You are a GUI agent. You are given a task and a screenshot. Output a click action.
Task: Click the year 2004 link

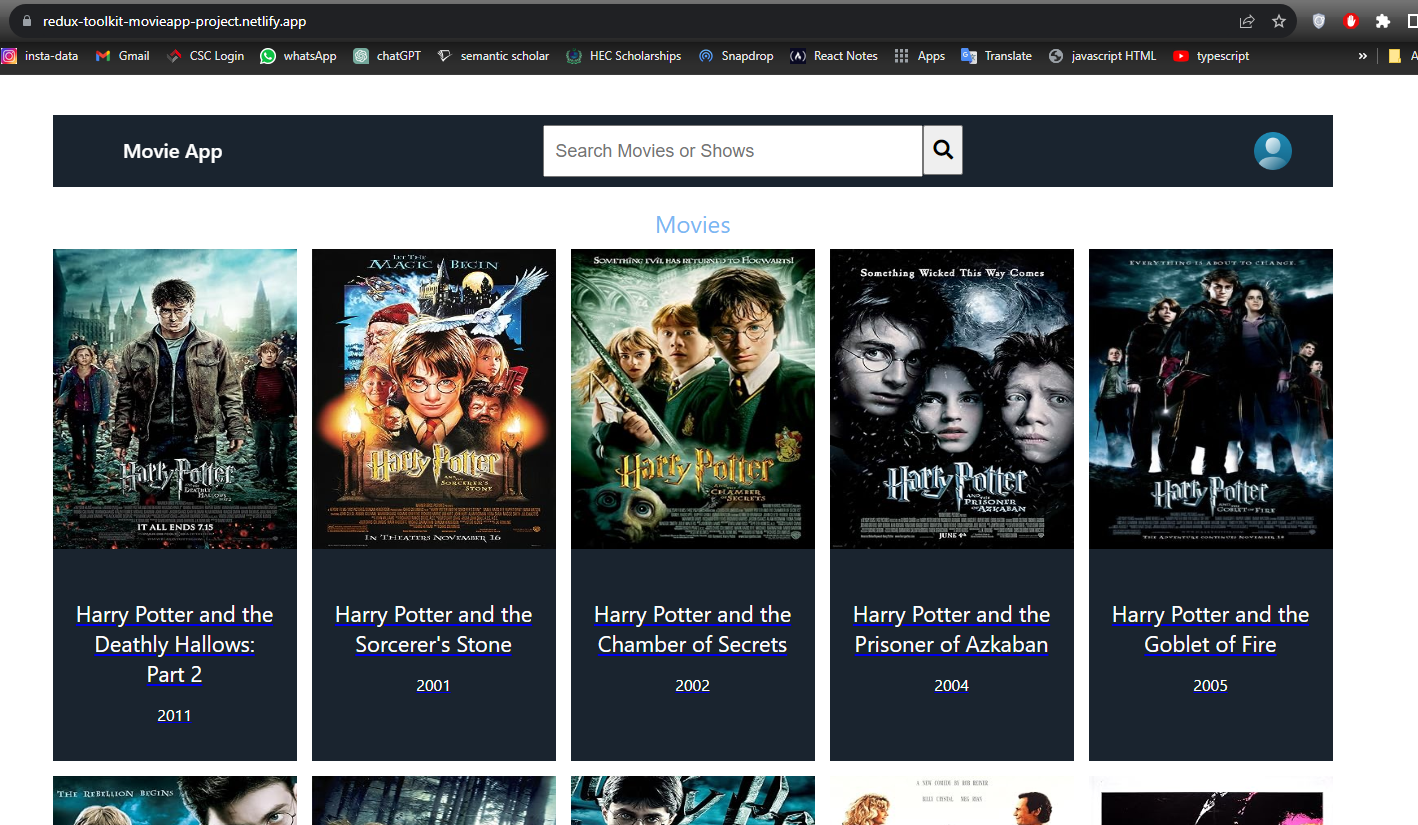[951, 686]
